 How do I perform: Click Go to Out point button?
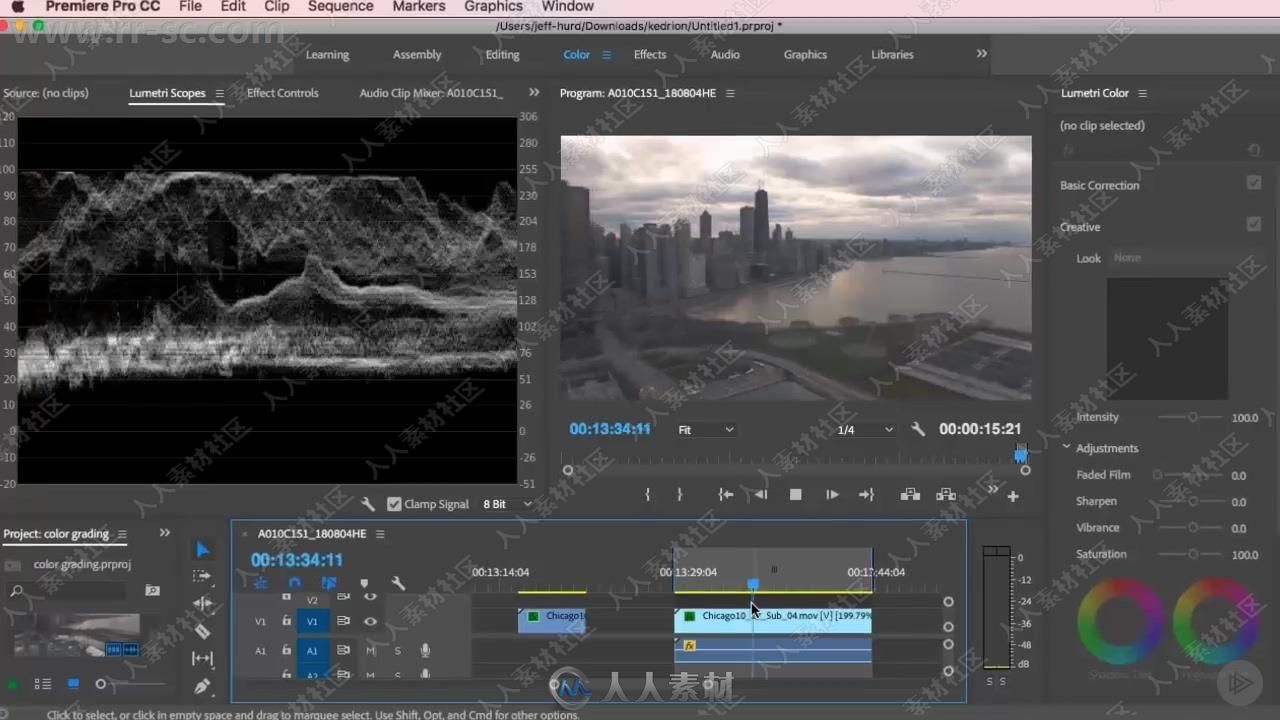[x=866, y=494]
